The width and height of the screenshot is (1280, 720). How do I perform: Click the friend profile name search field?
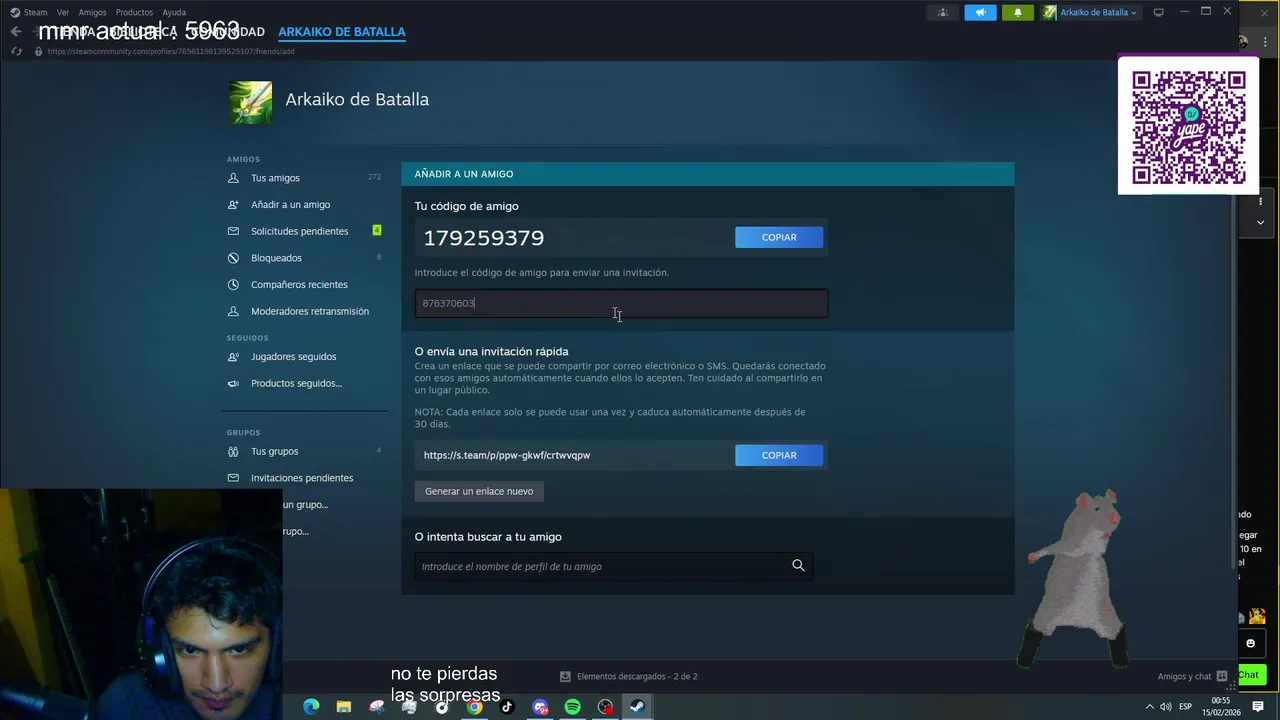pos(600,566)
